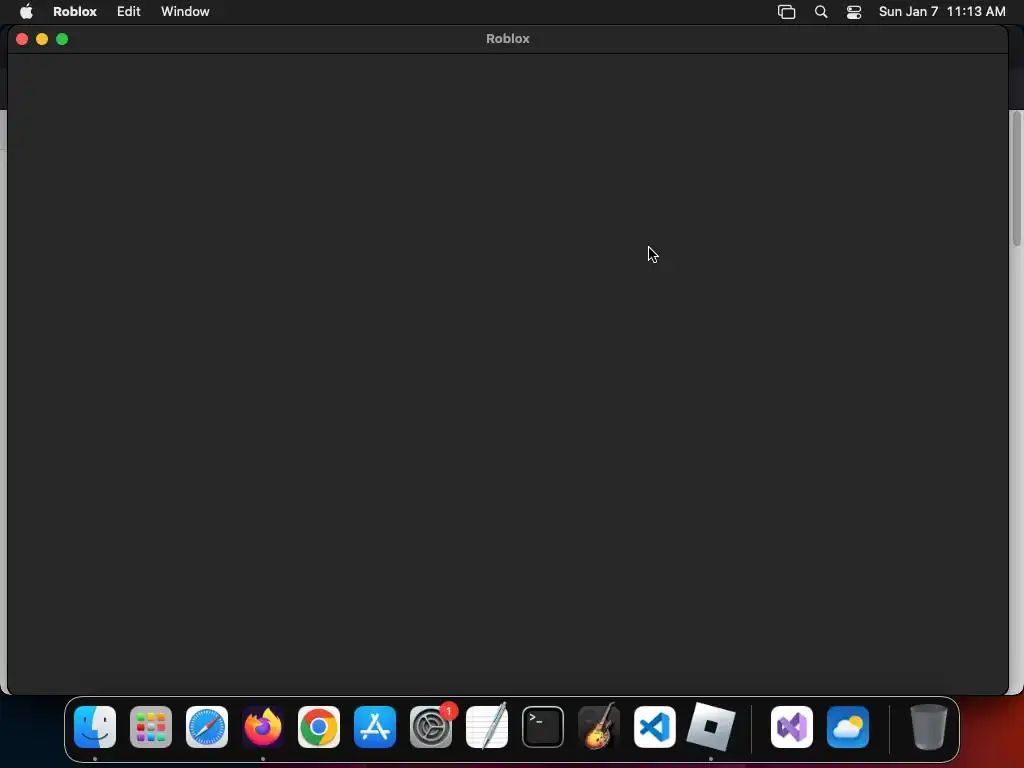Open Control Center in menu bar
Screen dimensions: 1024x768
854,12
